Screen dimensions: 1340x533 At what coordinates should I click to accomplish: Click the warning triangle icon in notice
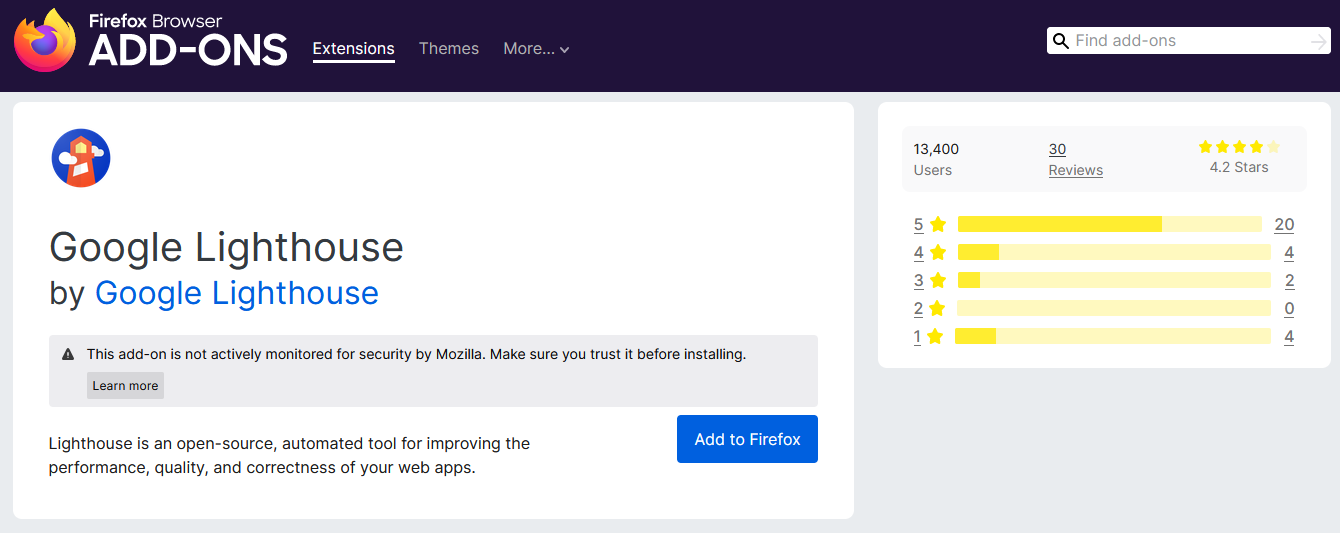click(68, 354)
